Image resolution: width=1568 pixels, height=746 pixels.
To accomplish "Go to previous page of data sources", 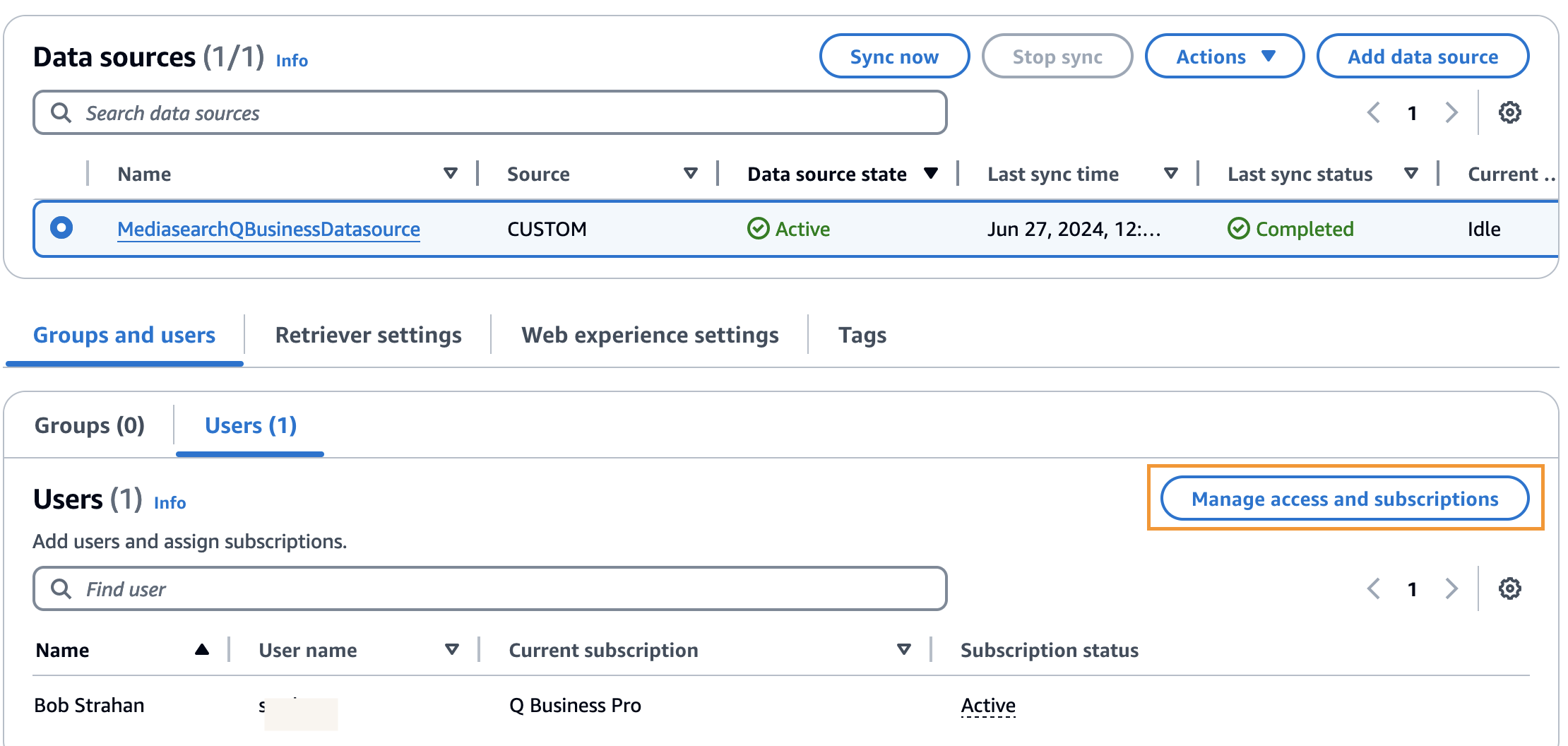I will [x=1374, y=112].
